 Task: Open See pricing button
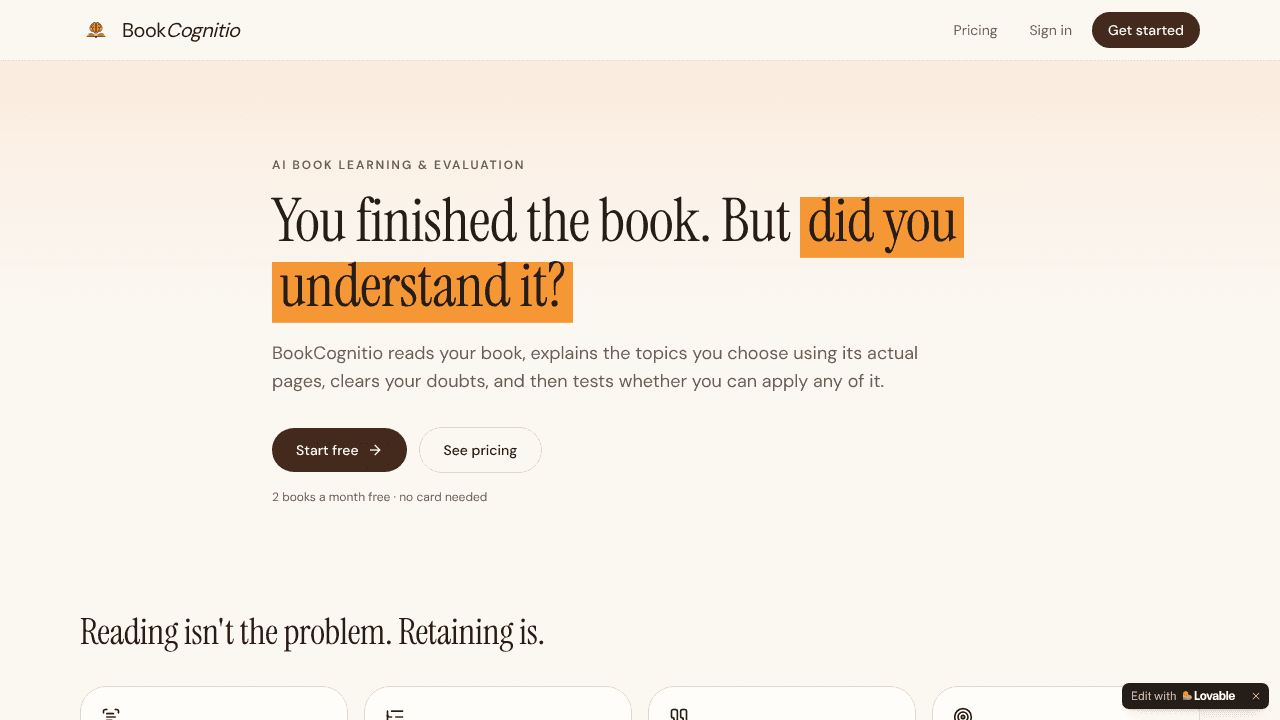(480, 450)
